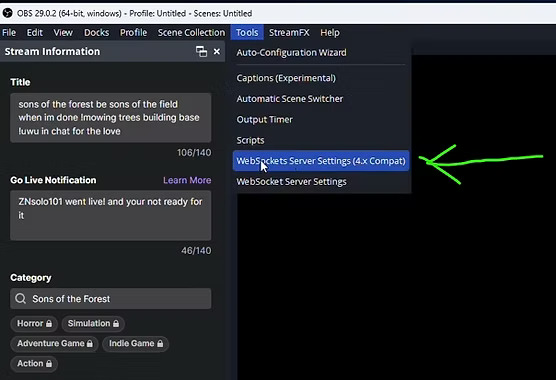Click the 106/140 title character counter
Screen dimensions: 556x380
(x=194, y=153)
